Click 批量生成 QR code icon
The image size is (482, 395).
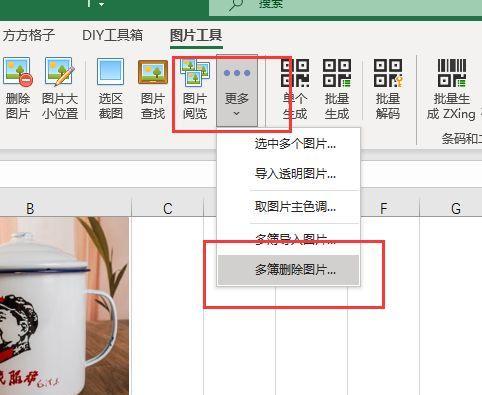[337, 88]
